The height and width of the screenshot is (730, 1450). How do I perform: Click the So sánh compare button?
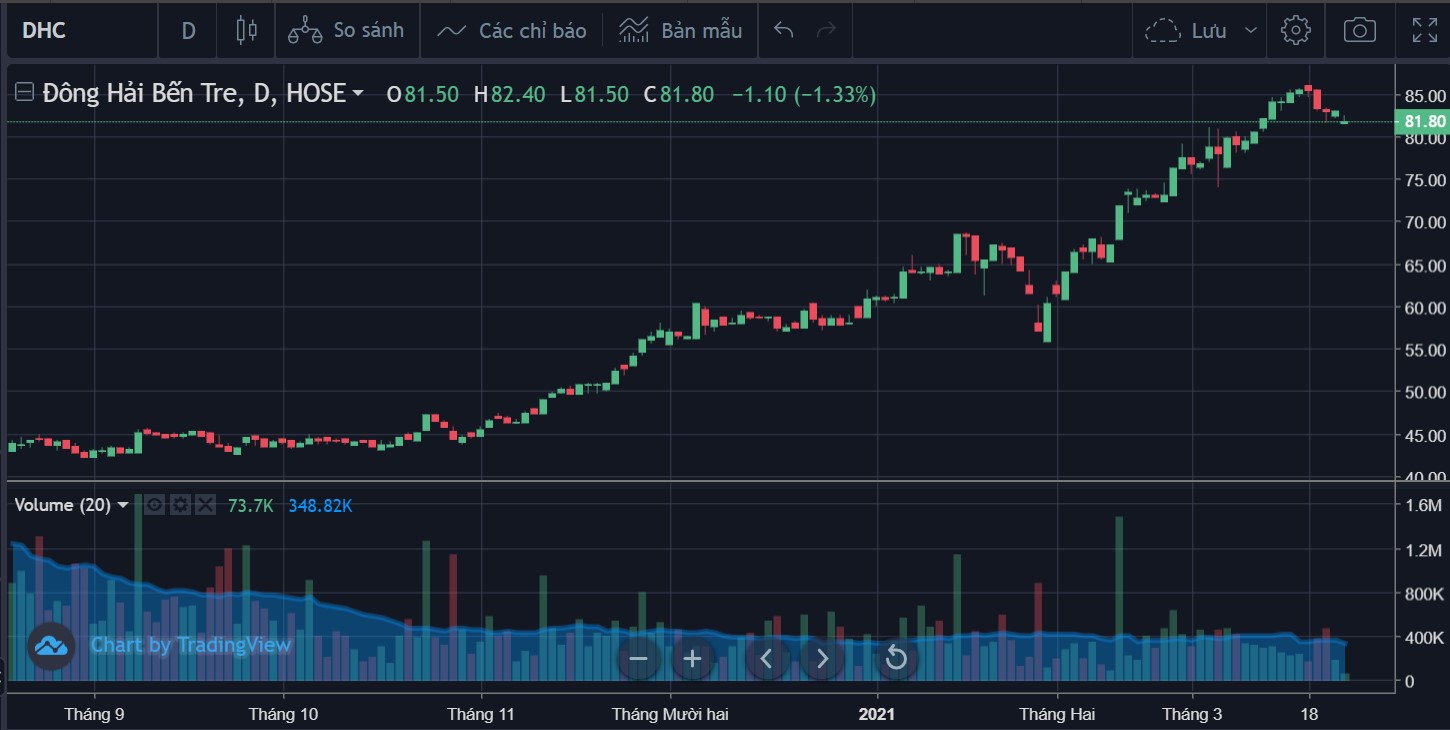tap(346, 30)
